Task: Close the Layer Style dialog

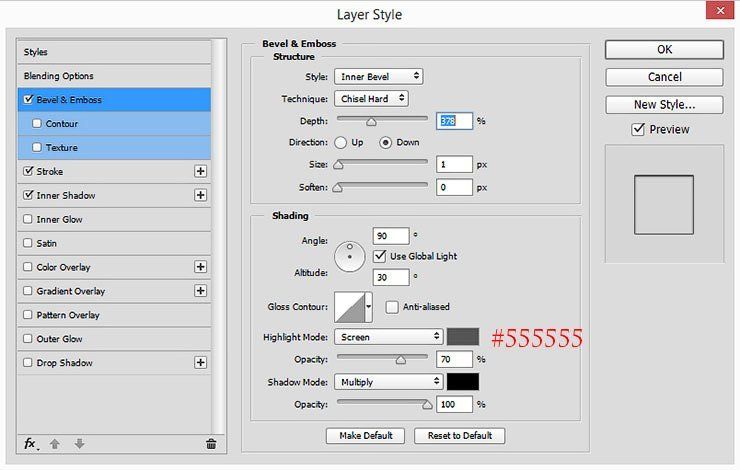Action: (x=720, y=10)
